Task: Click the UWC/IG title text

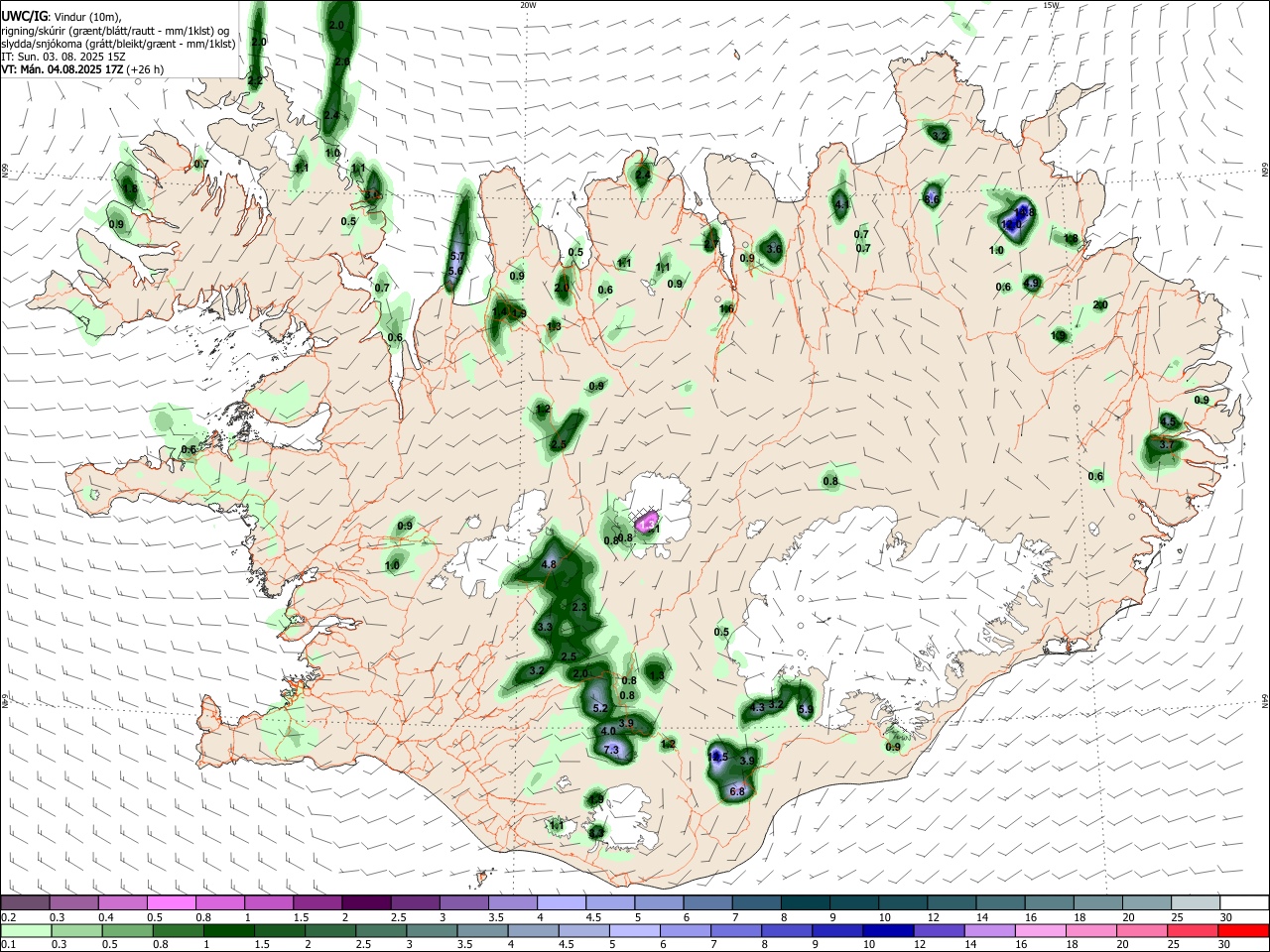Action: tap(24, 17)
